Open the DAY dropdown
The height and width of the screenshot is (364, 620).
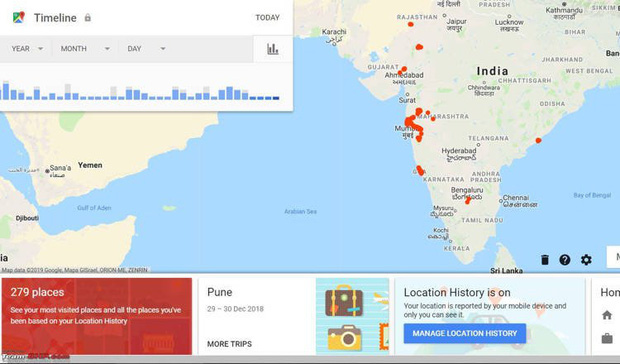(146, 49)
